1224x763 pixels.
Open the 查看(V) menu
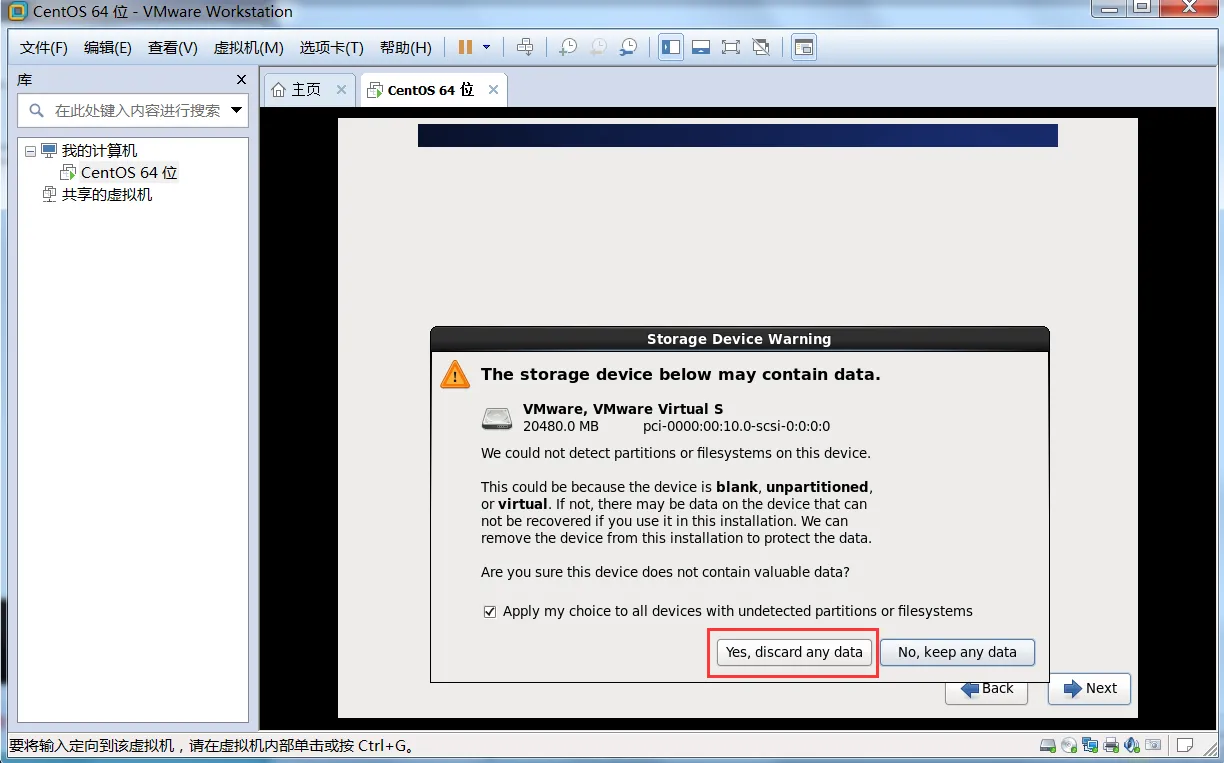click(x=173, y=48)
